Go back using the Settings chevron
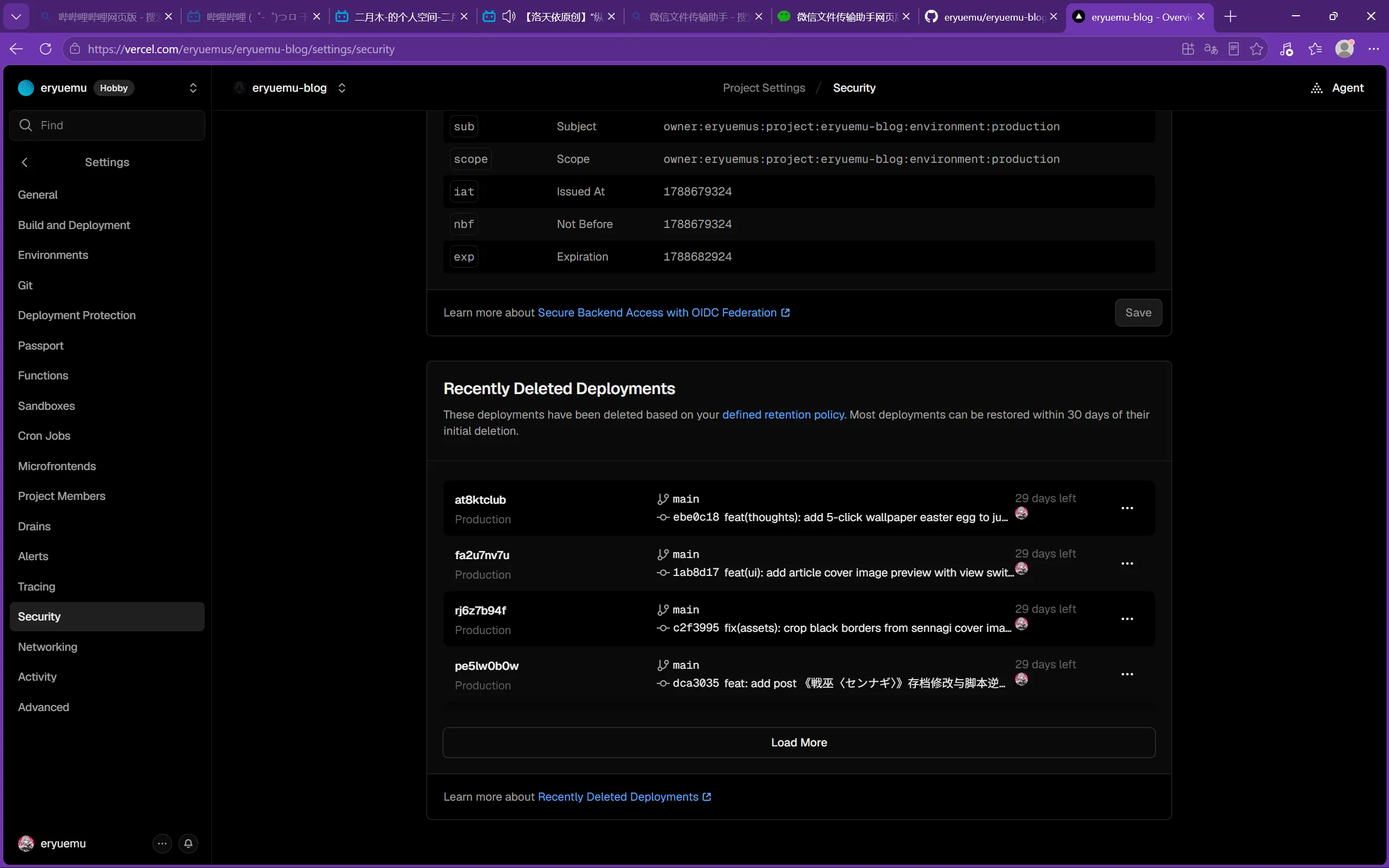Viewport: 1389px width, 868px height. click(x=24, y=162)
